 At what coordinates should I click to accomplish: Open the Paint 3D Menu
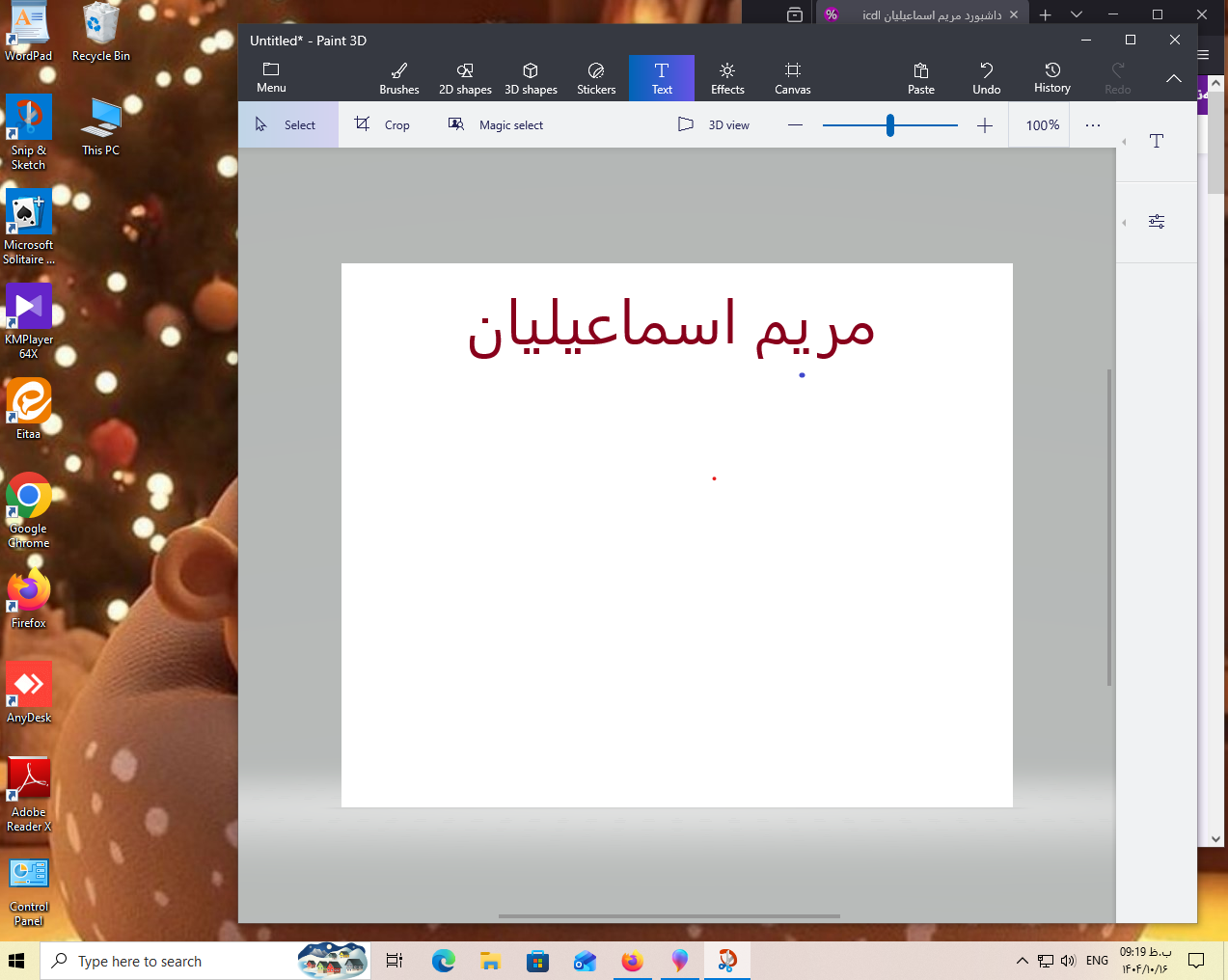[x=271, y=78]
